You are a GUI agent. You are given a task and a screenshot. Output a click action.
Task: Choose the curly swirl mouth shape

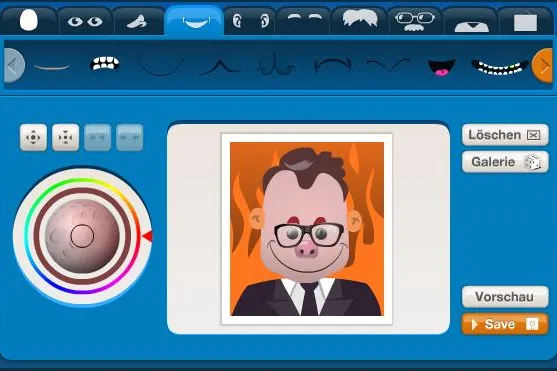point(276,65)
